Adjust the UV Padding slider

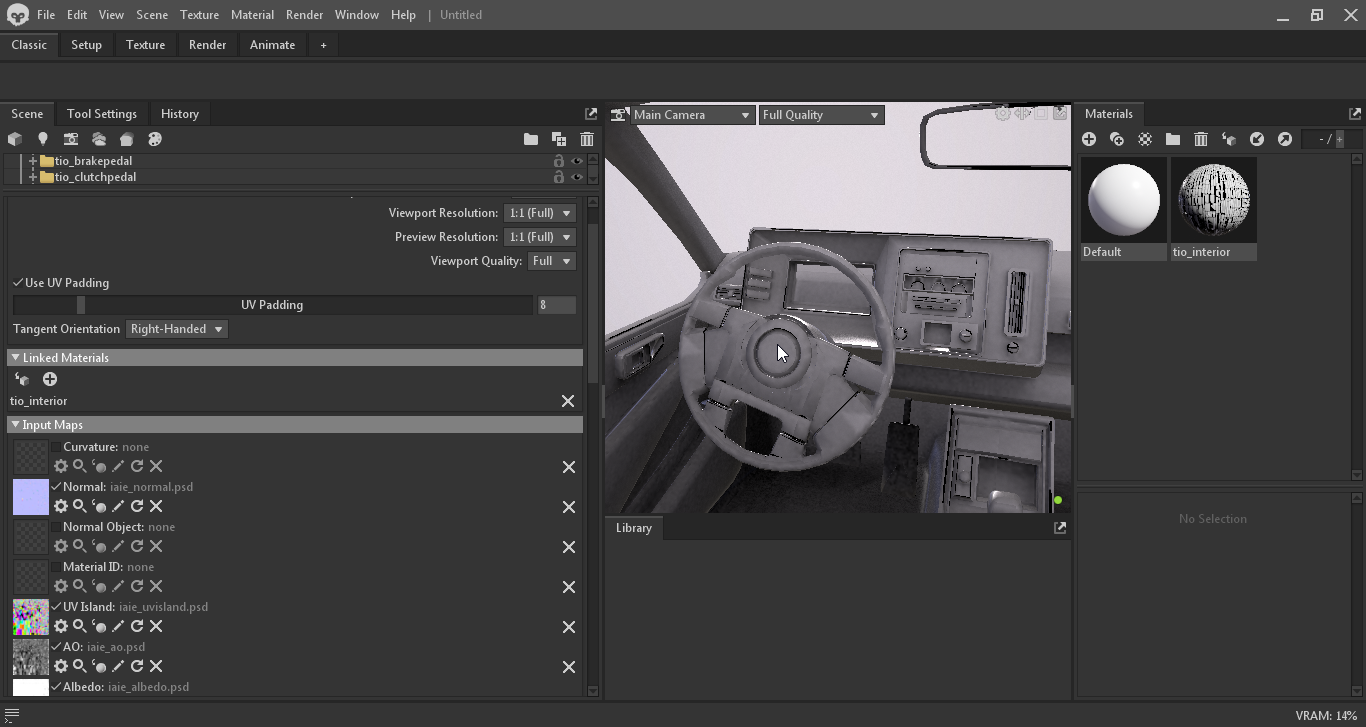[272, 305]
